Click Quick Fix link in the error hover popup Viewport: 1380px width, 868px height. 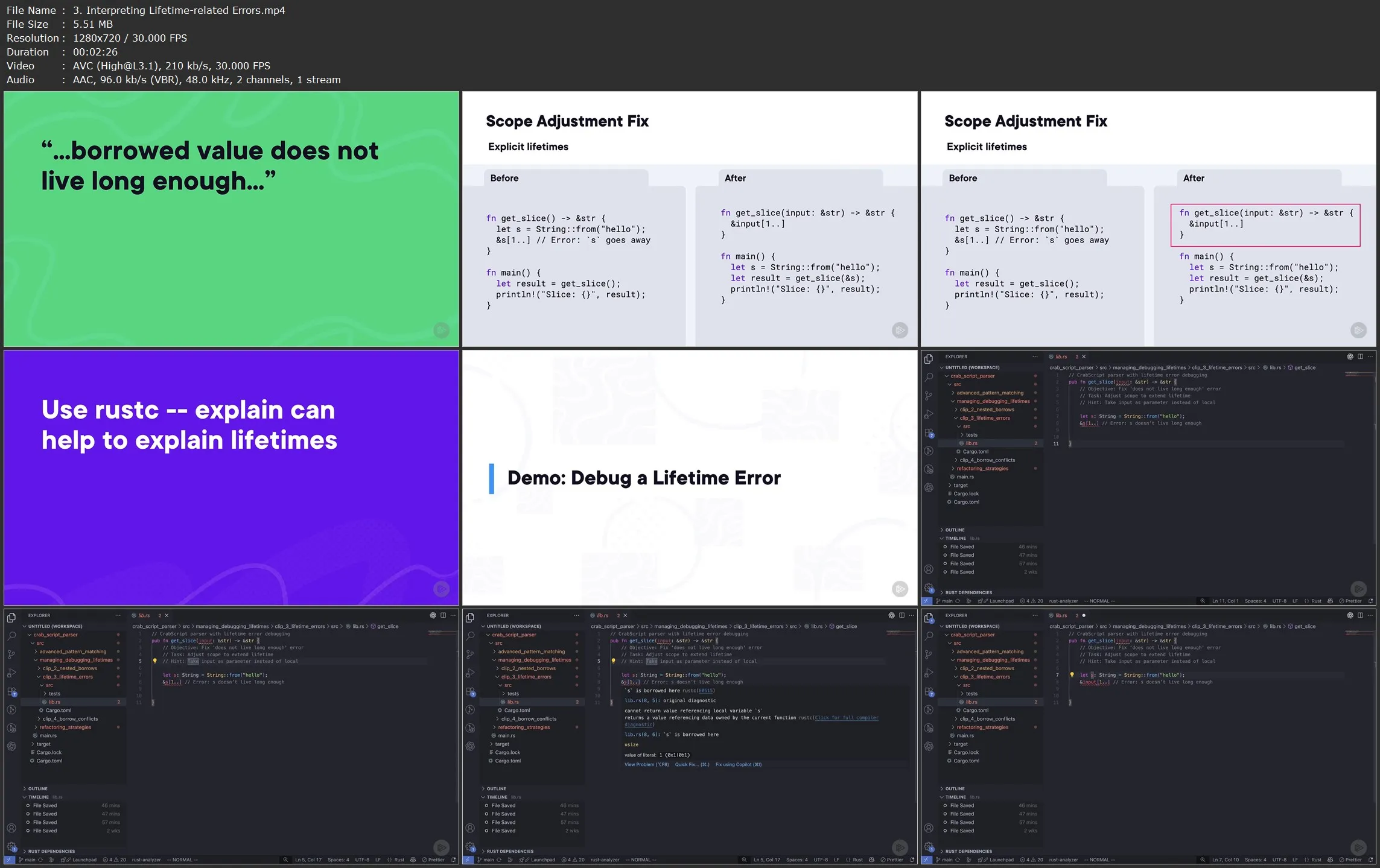point(692,764)
